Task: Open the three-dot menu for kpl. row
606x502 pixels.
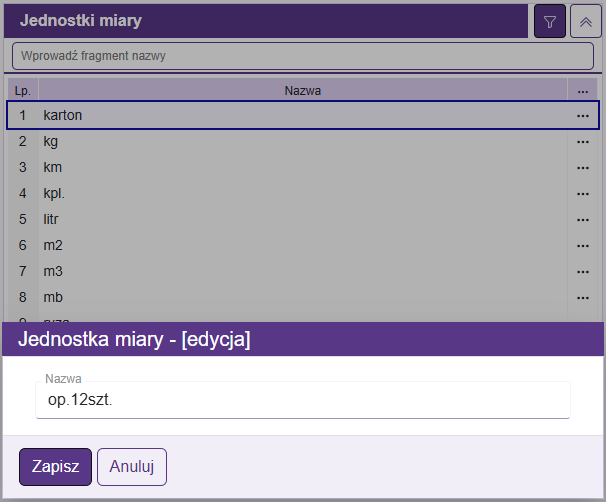Action: (x=583, y=194)
